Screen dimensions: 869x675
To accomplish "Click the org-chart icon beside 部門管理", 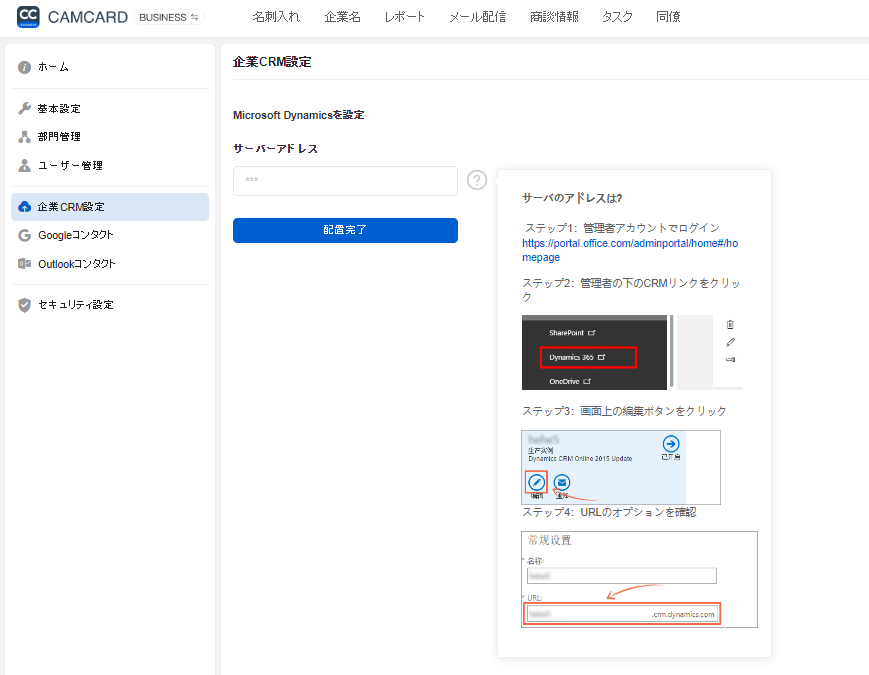I will pyautogui.click(x=24, y=137).
